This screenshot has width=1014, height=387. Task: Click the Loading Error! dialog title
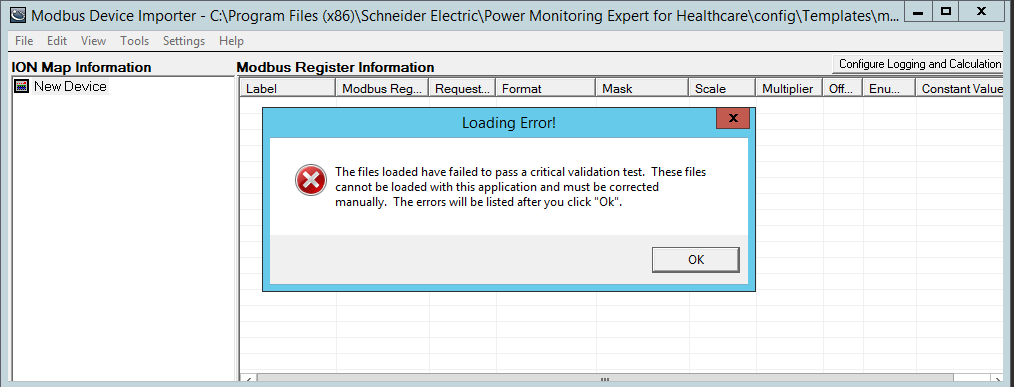tap(508, 123)
